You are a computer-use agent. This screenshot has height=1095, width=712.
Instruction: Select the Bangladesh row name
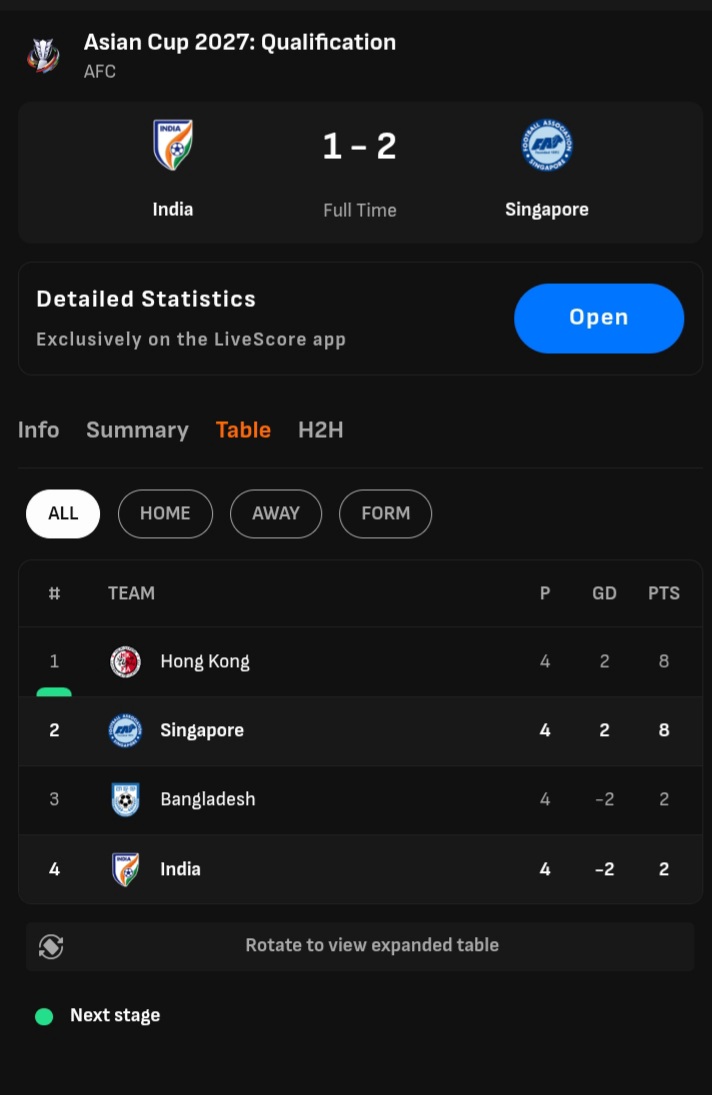(208, 799)
